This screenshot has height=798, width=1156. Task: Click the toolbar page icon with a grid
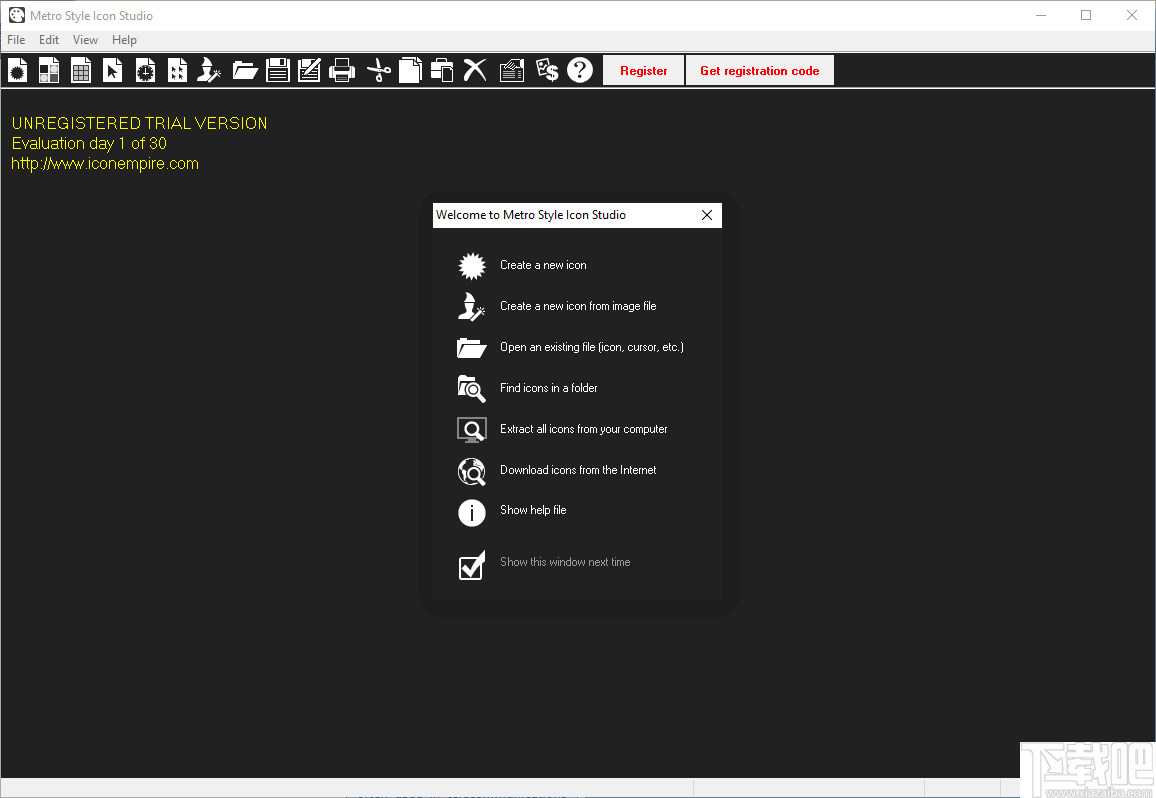click(81, 70)
